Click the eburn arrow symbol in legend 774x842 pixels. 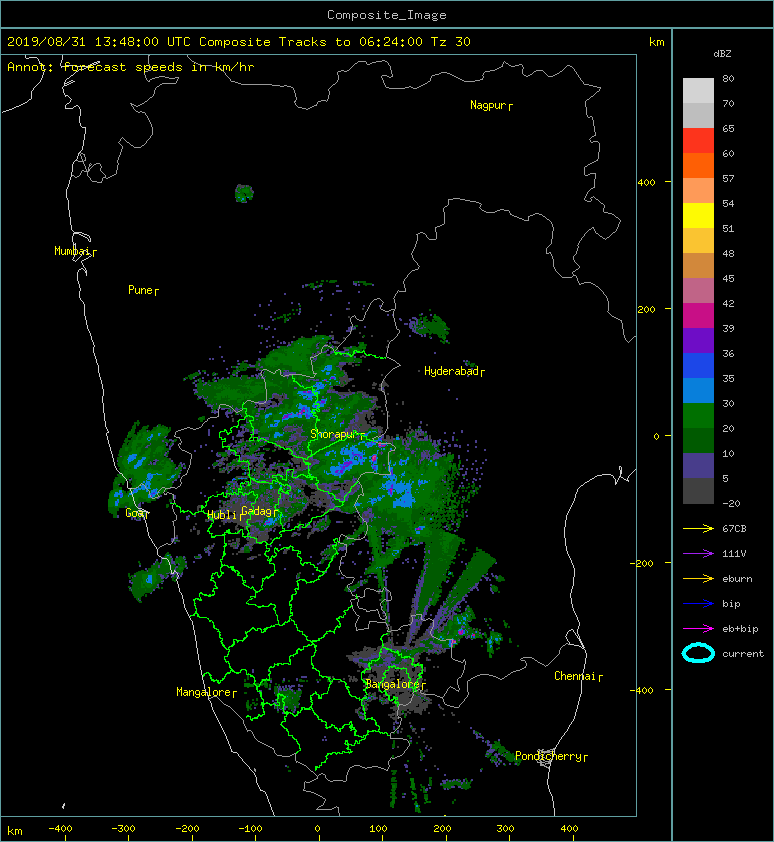698,578
